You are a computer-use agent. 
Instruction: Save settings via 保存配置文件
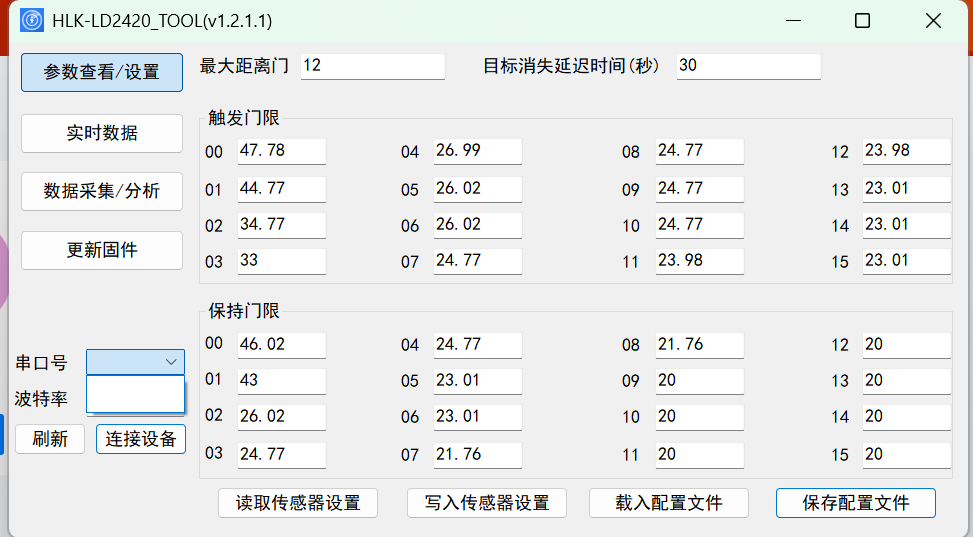[856, 503]
